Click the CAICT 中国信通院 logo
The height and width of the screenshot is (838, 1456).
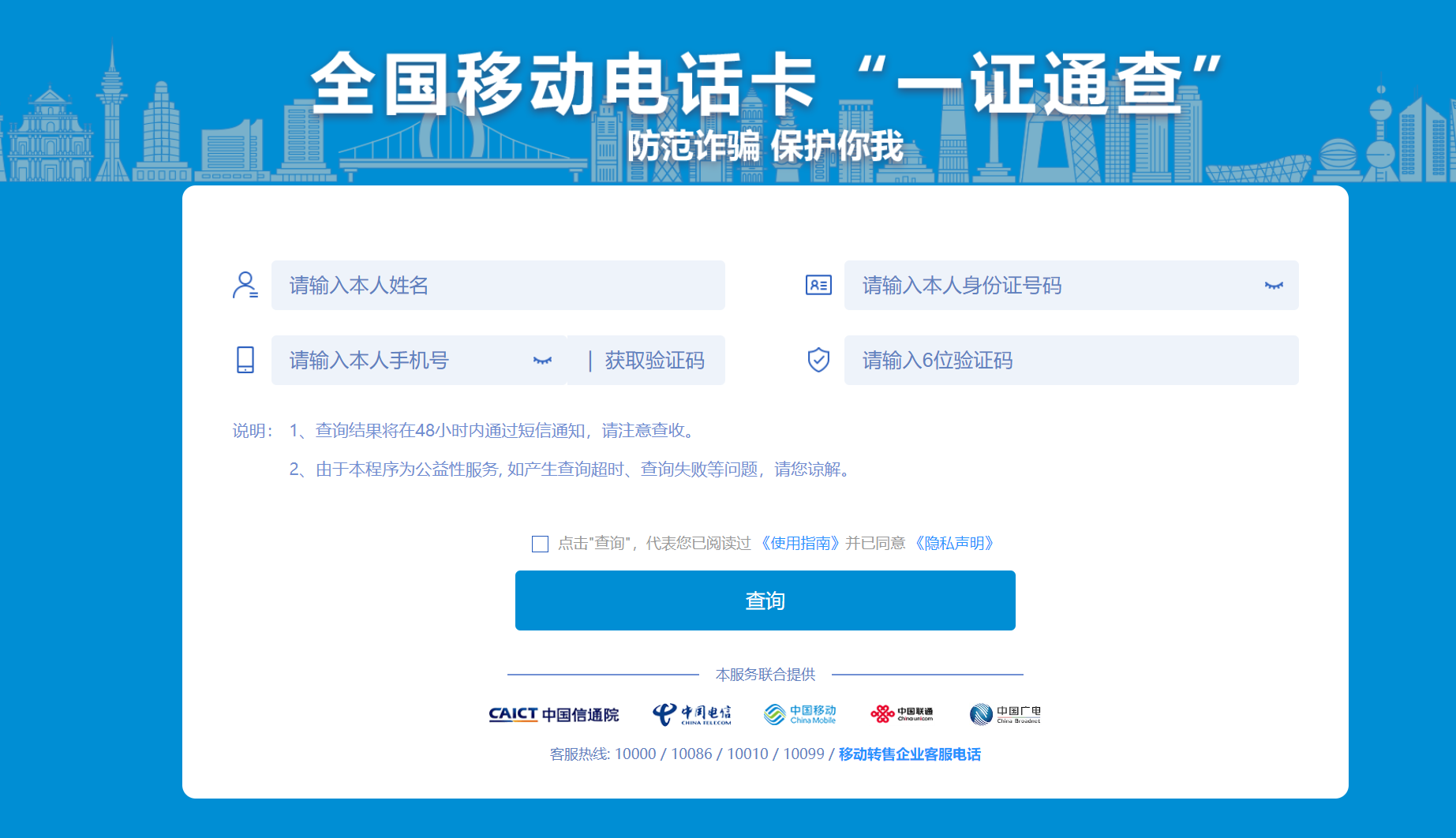(553, 714)
